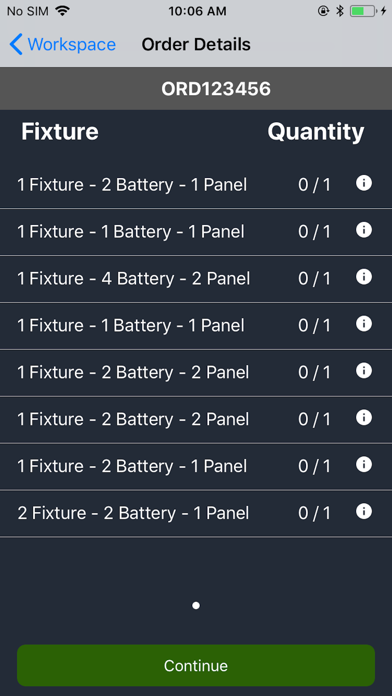The width and height of the screenshot is (392, 696).
Task: Tap the green Continue button
Action: (x=196, y=665)
